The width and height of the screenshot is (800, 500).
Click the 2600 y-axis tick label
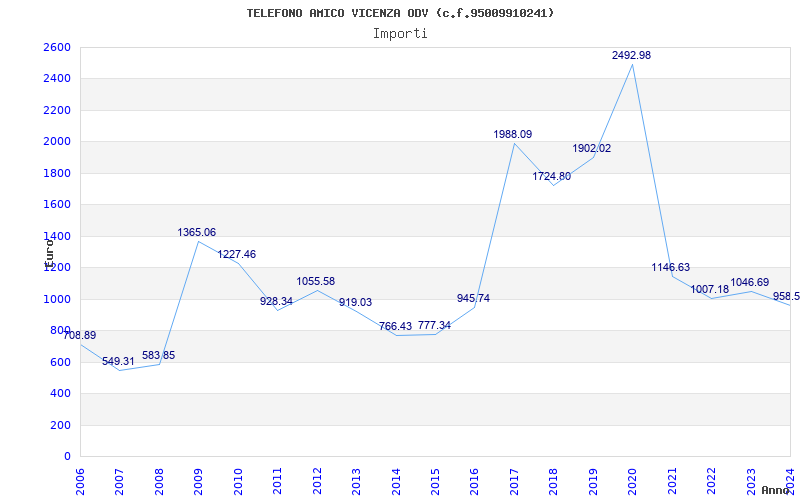(58, 47)
